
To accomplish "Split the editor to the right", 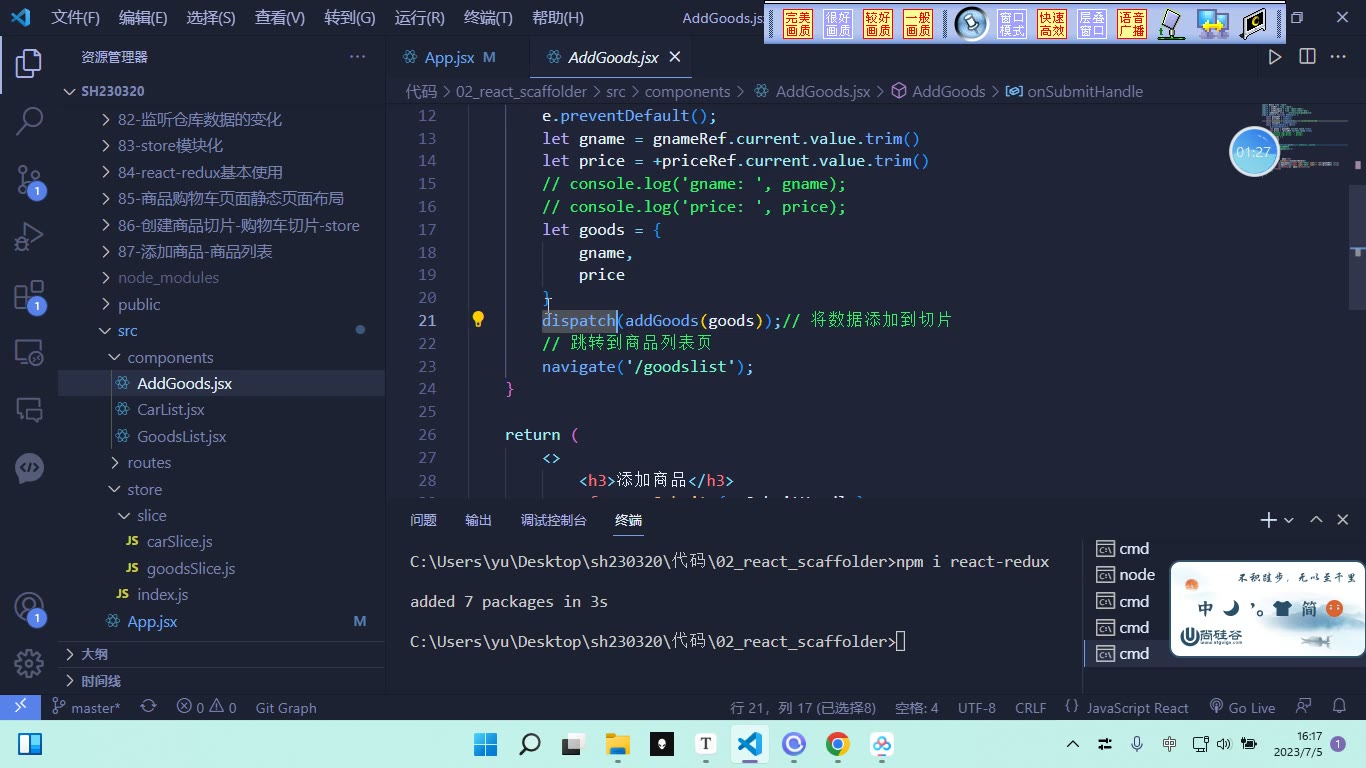I will pyautogui.click(x=1307, y=57).
